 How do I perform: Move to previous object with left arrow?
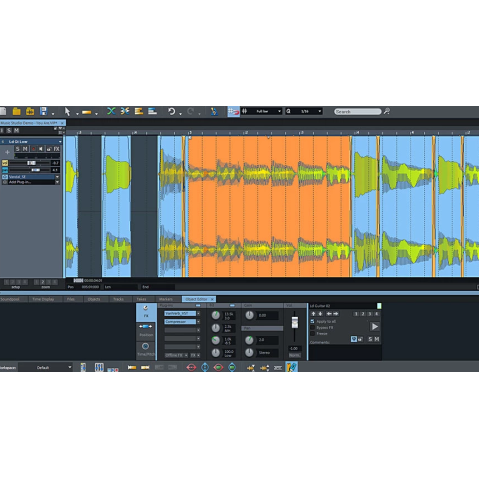tap(329, 314)
